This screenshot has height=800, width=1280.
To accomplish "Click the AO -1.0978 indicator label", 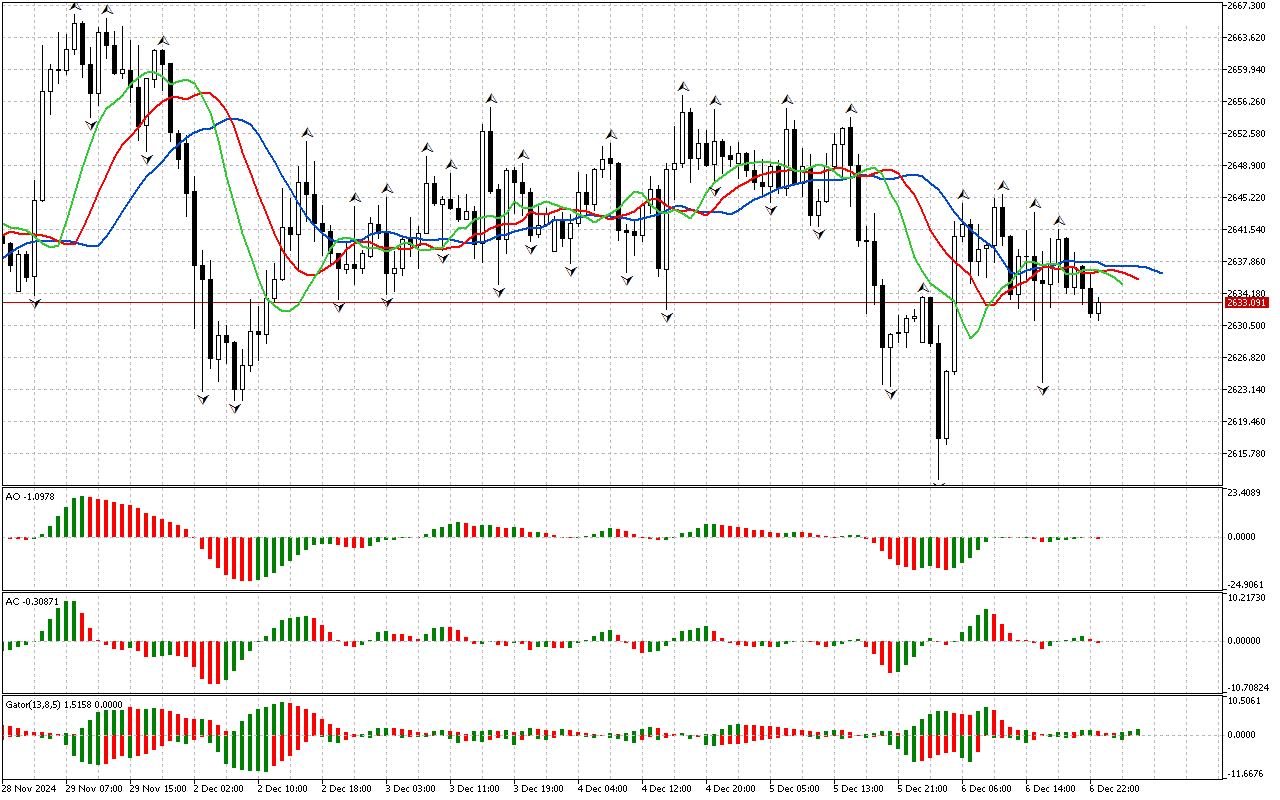I will coord(30,496).
